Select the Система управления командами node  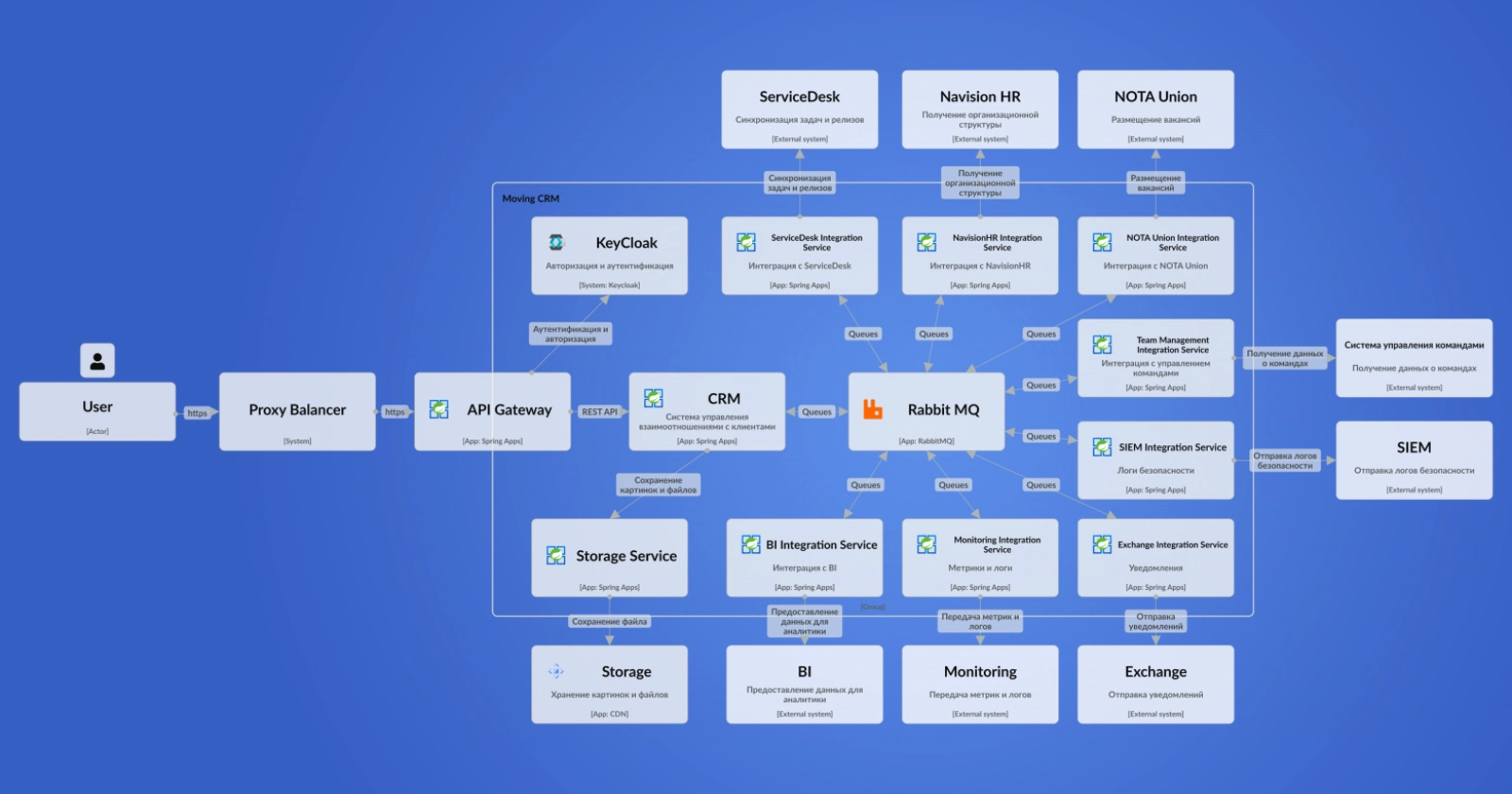[x=1414, y=358]
